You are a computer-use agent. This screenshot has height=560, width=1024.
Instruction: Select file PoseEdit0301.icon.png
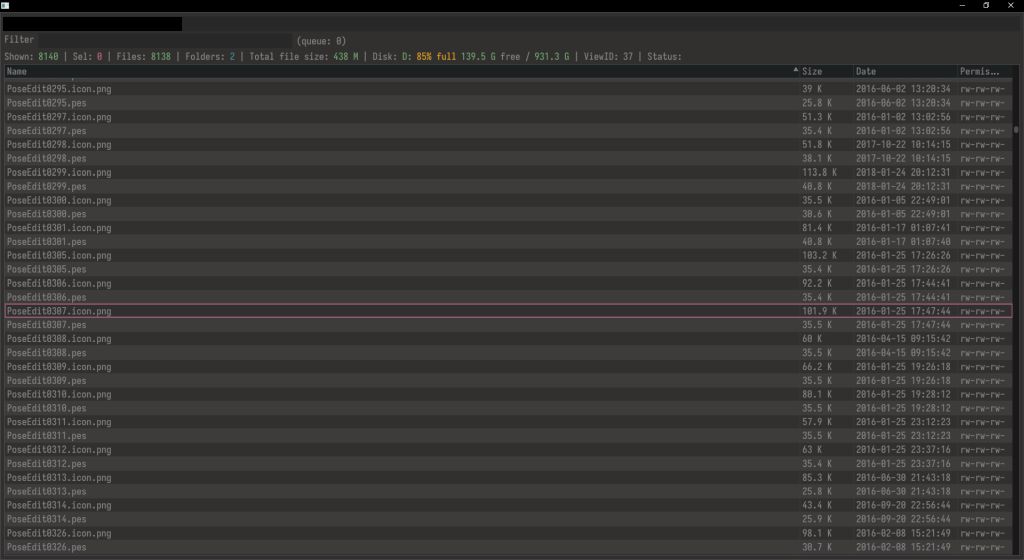click(508, 228)
